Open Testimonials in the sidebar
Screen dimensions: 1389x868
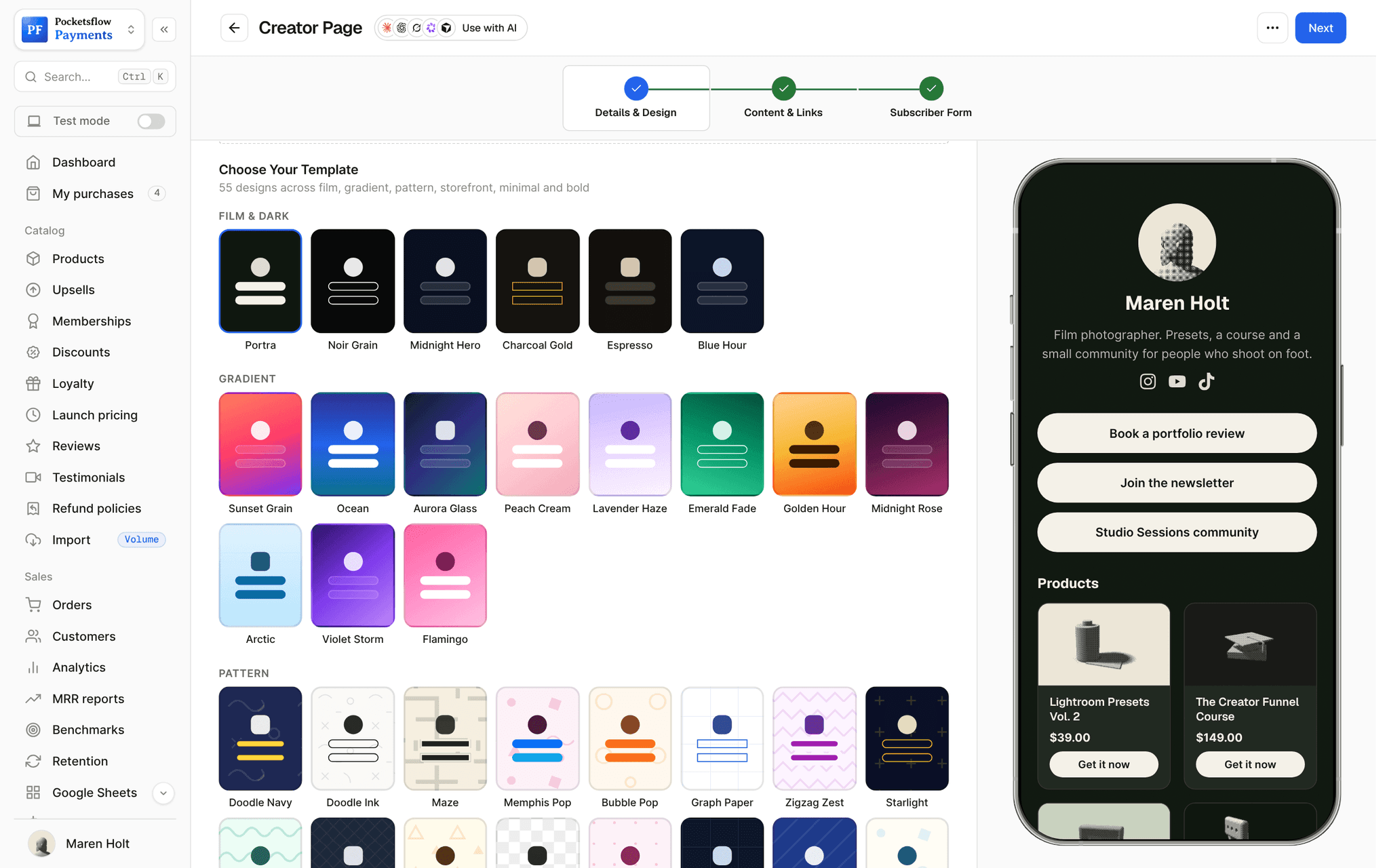pyautogui.click(x=95, y=477)
